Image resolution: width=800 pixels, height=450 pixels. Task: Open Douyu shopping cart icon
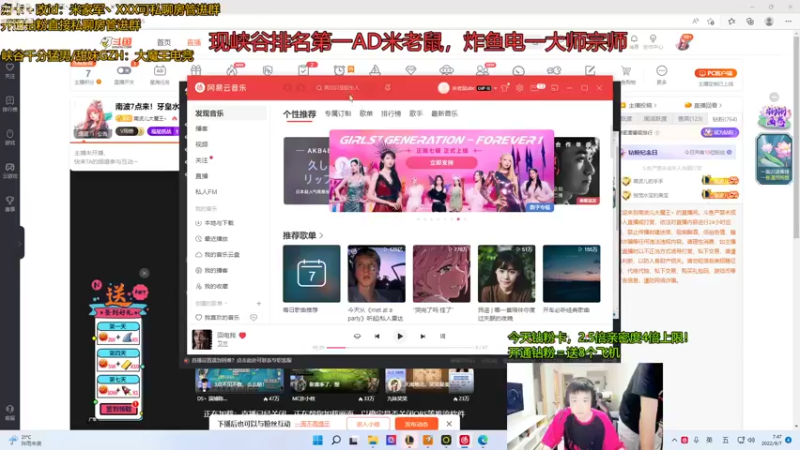pyautogui.click(x=626, y=71)
